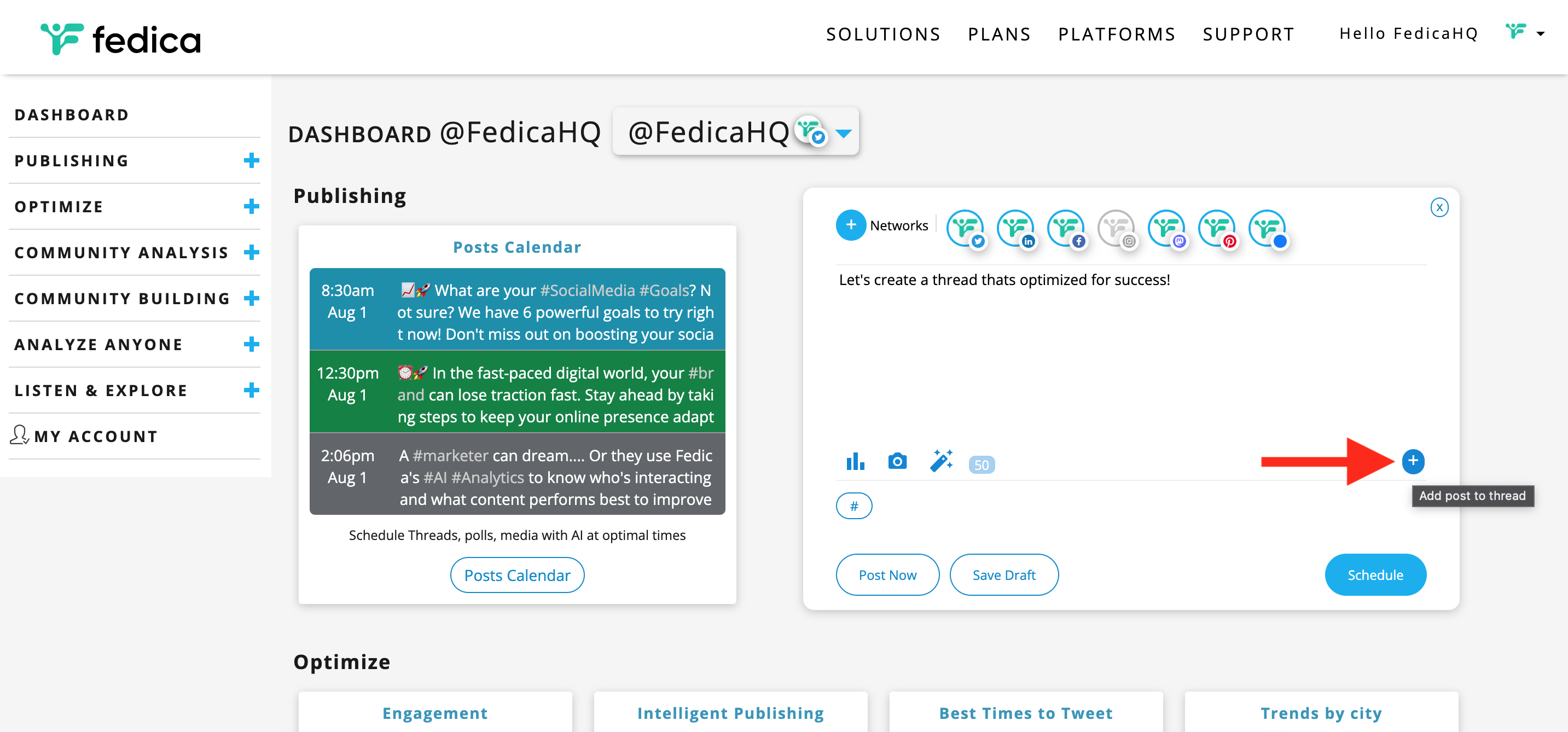Toggle the LinkedIn network profile

[x=1016, y=229]
